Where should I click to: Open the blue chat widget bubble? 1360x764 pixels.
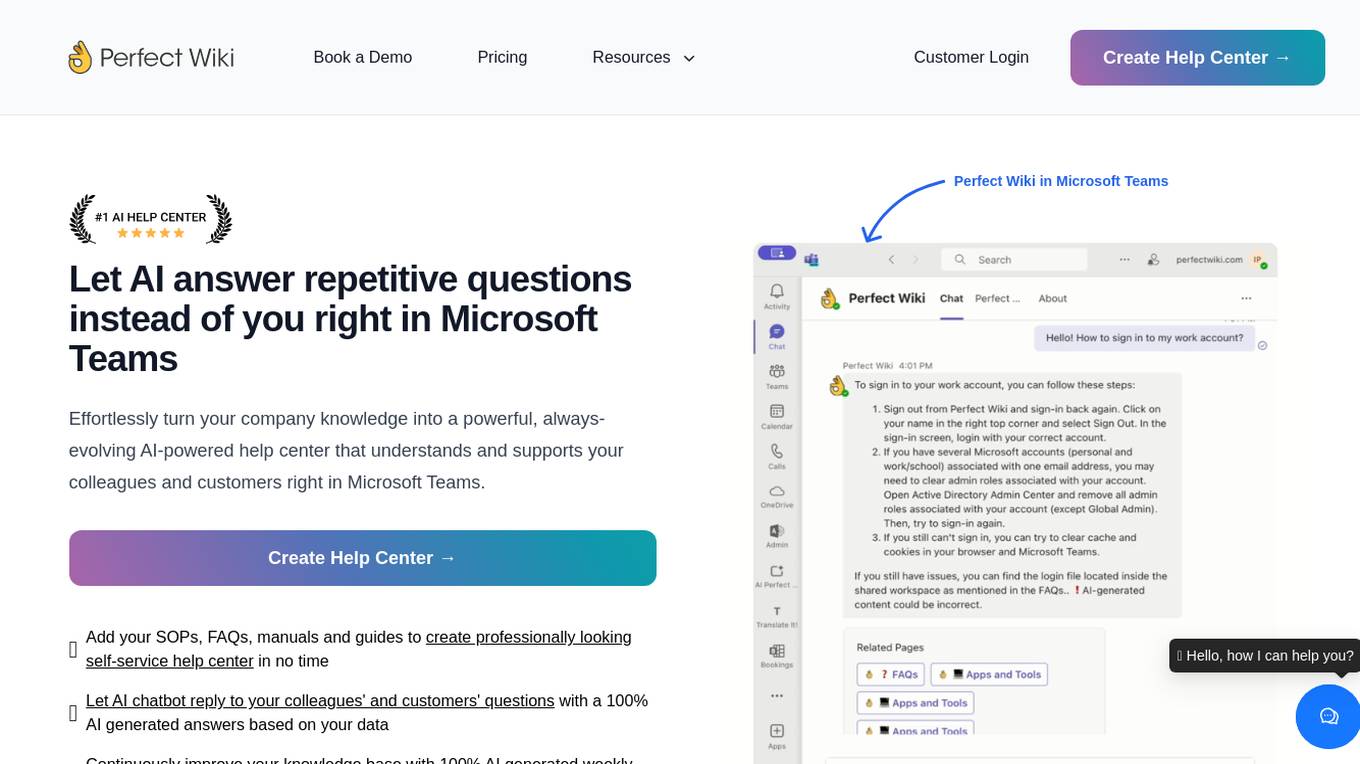(x=1328, y=716)
